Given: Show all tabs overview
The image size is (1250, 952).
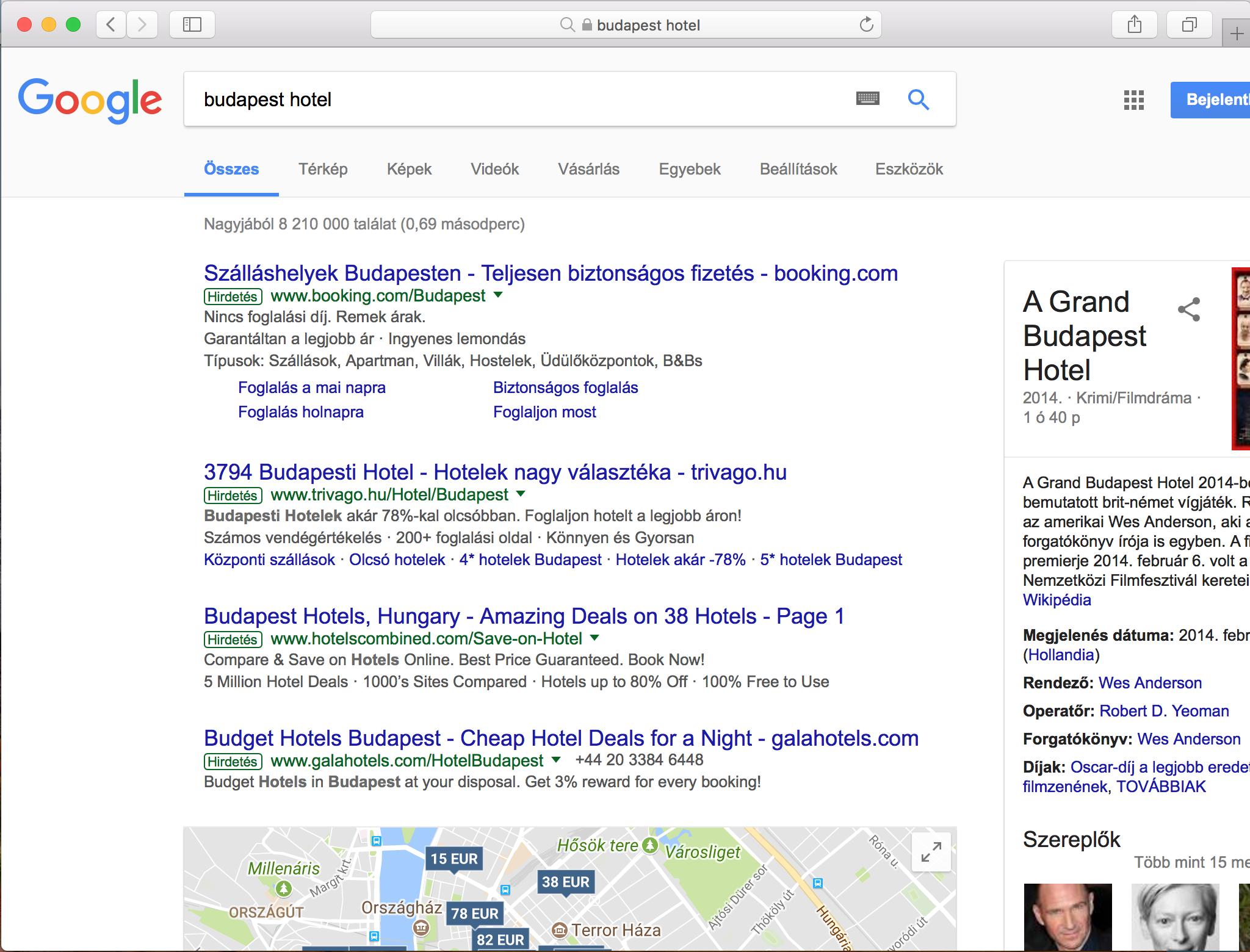Looking at the screenshot, I should tap(1189, 24).
